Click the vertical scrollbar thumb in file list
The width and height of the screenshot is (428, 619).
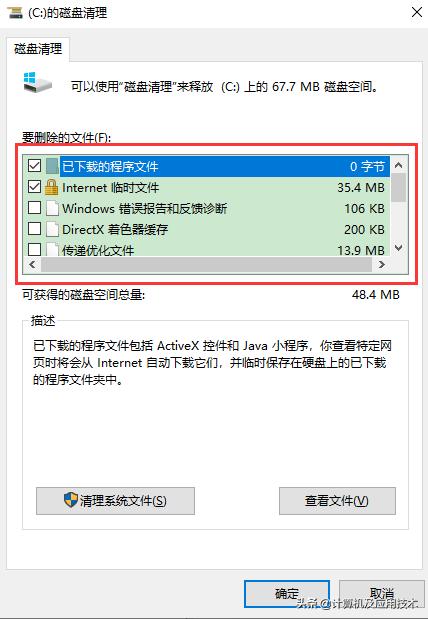[x=399, y=188]
